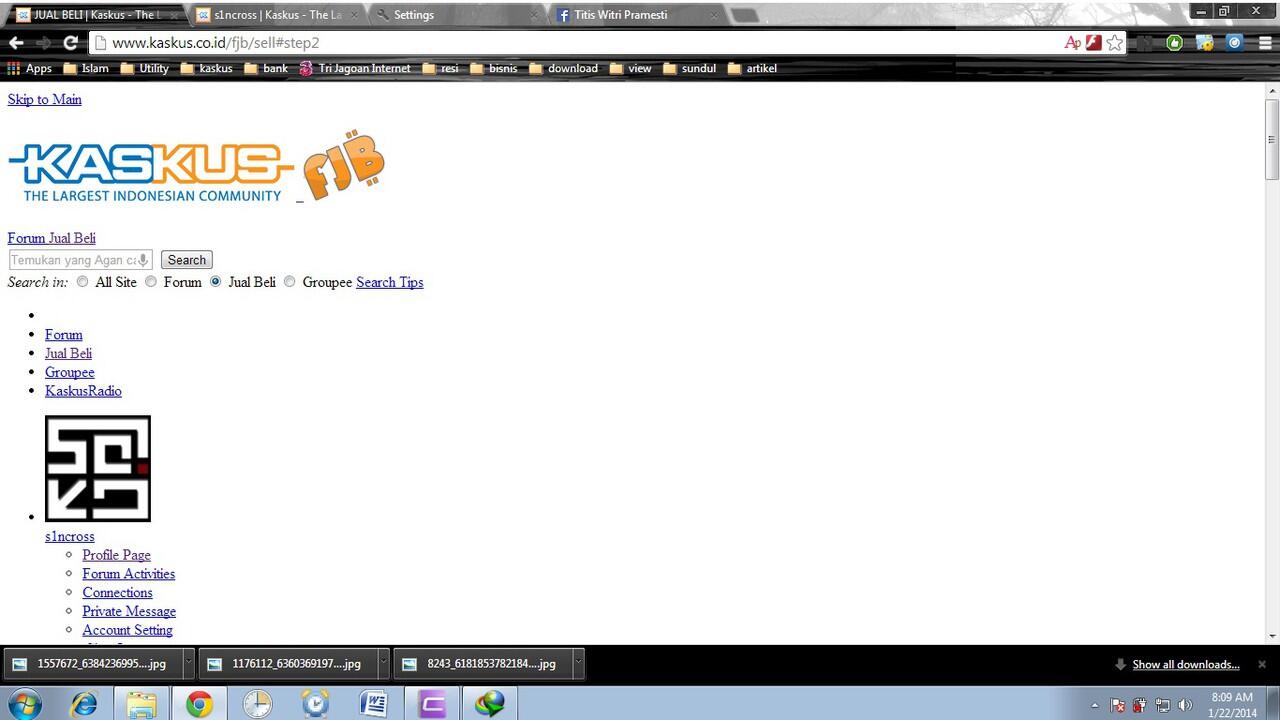
Task: Open Tri Jagoan Internet bookmark
Action: pos(355,68)
